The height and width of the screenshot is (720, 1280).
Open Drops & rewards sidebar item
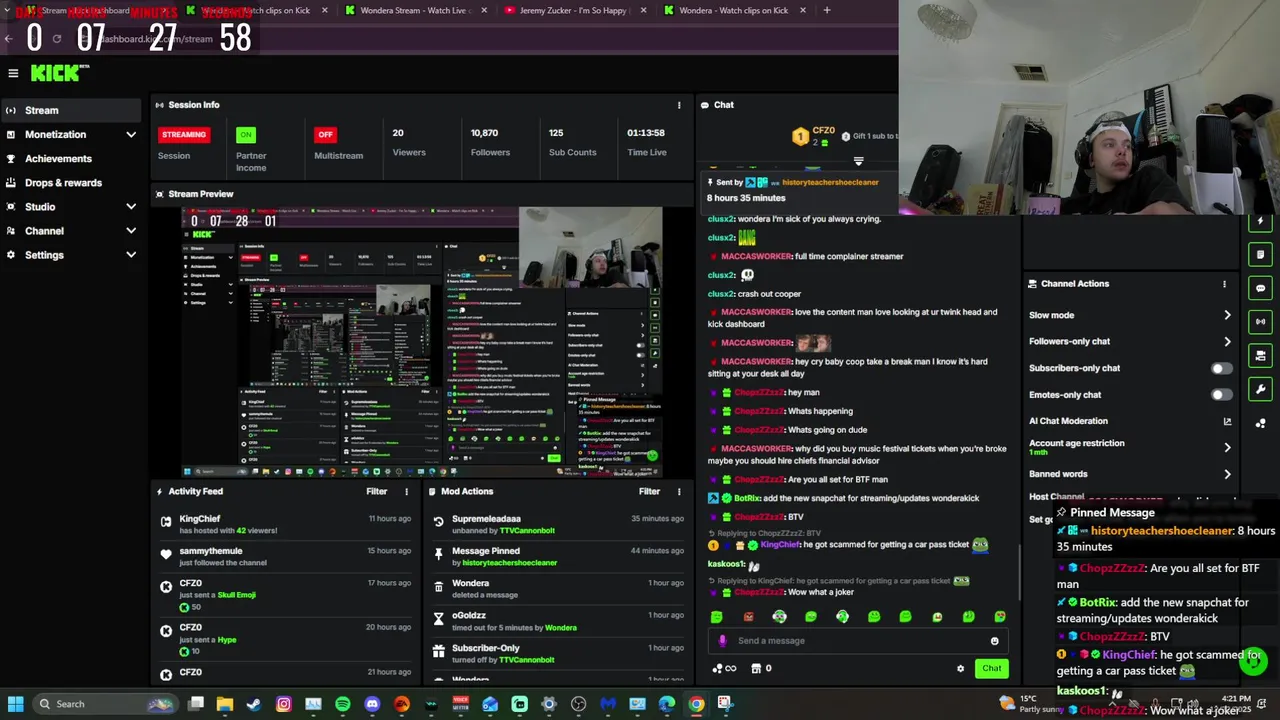(x=70, y=183)
